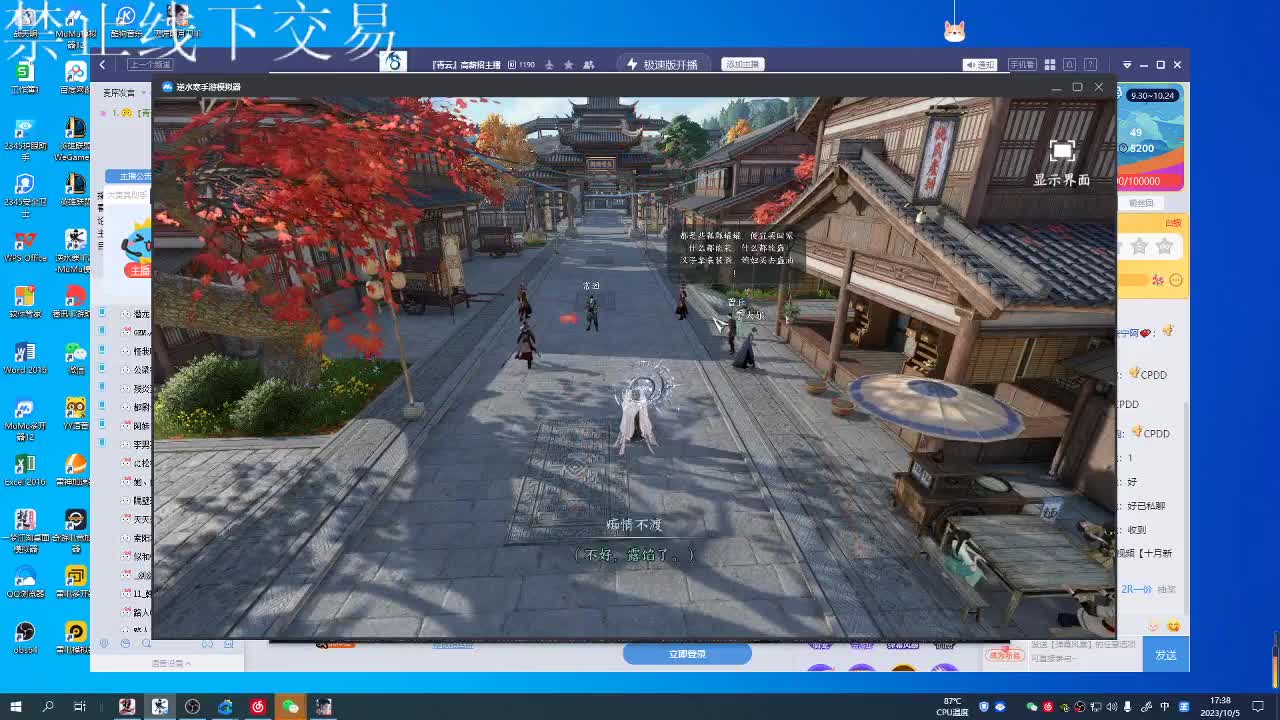Viewport: 1280px width, 720px height.
Task: Open the 百度网盘 desktop icon
Action: pyautogui.click(x=76, y=77)
